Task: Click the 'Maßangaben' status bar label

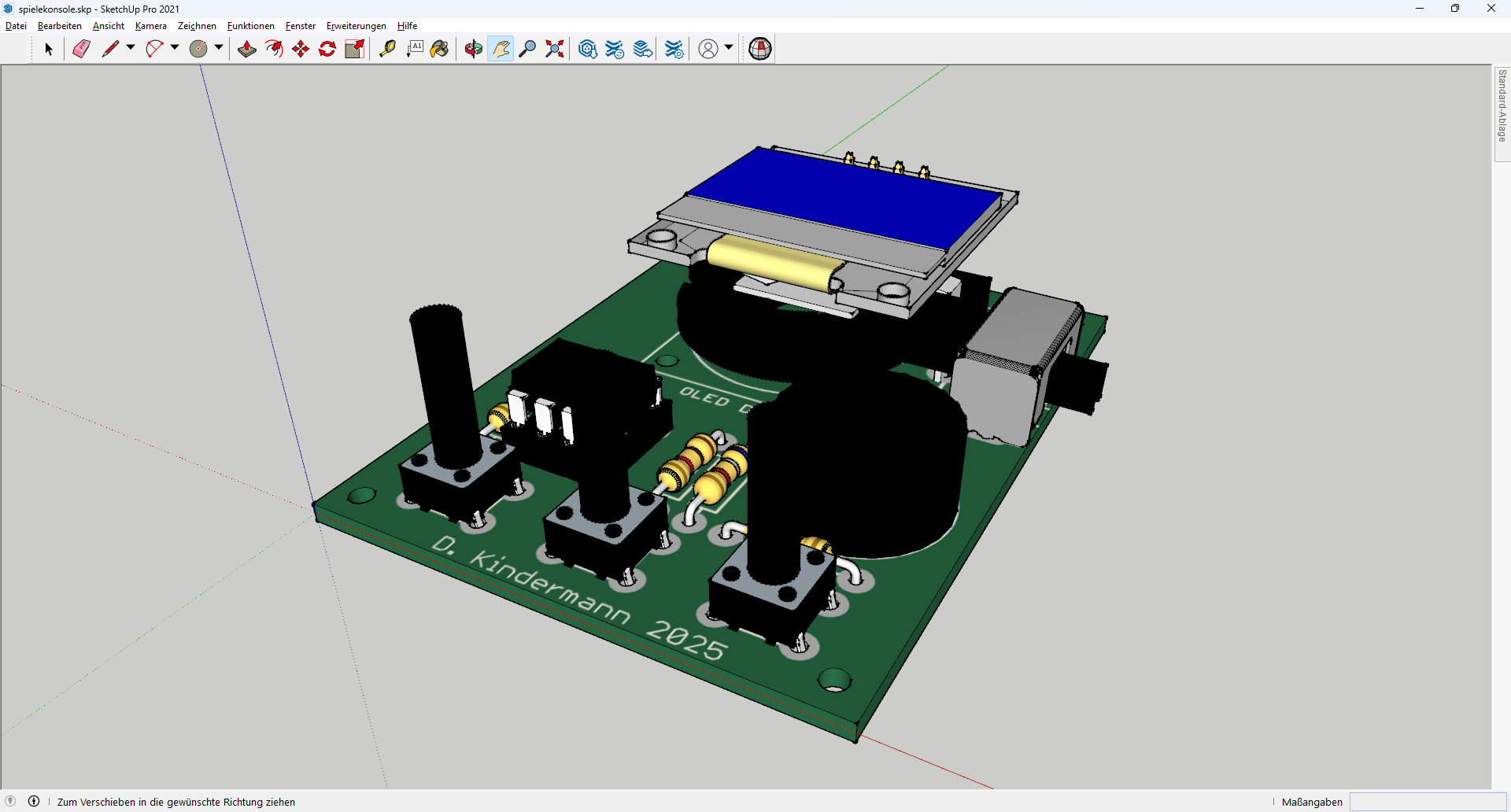Action: tap(1312, 802)
